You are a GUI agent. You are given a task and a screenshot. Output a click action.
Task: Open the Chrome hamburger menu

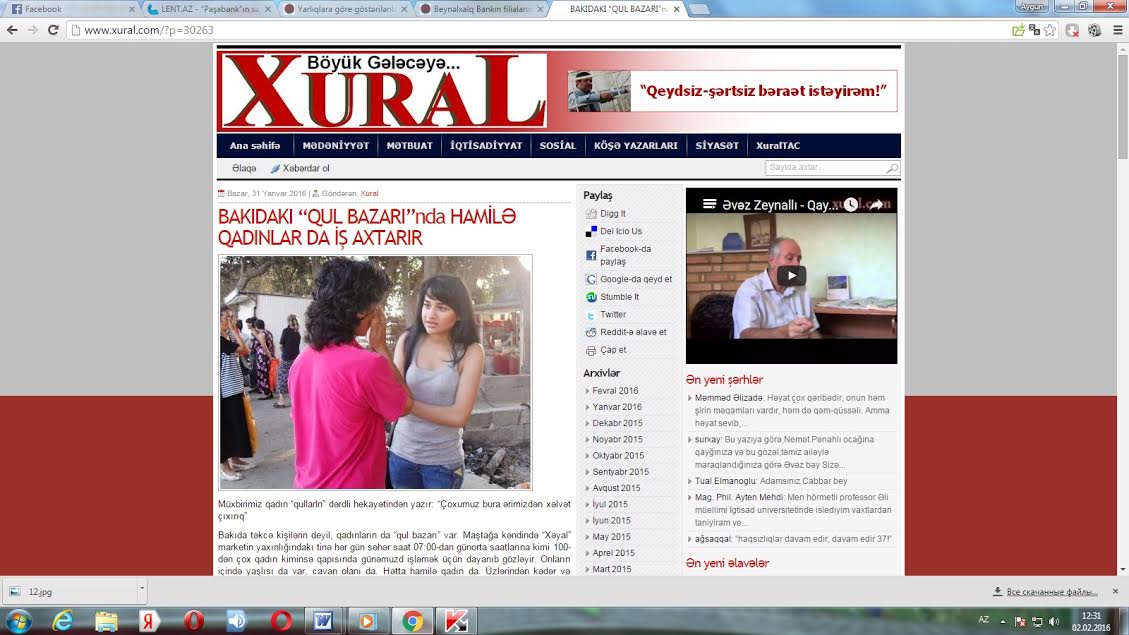pos(1117,30)
